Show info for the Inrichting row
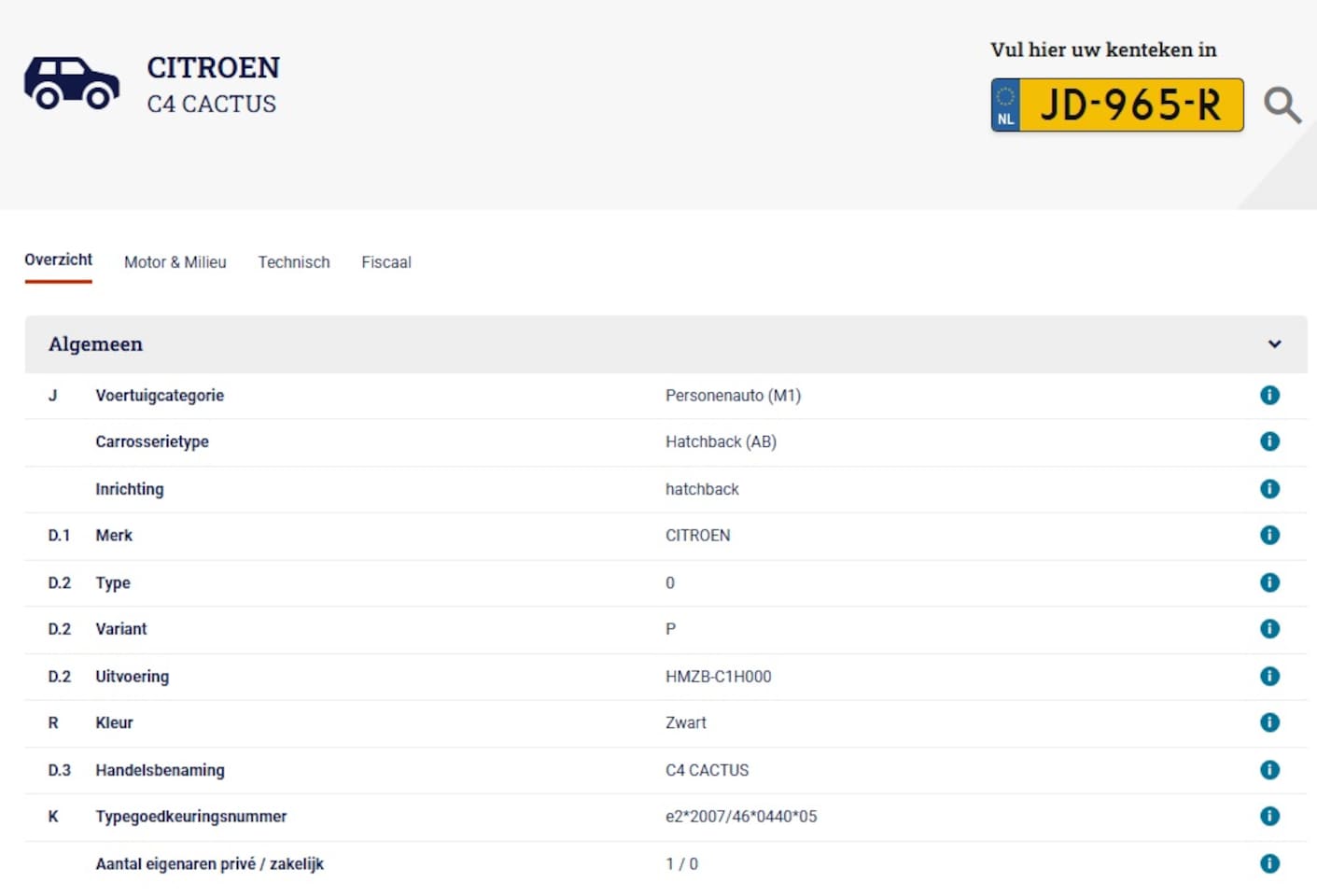Image resolution: width=1317 pixels, height=896 pixels. pyautogui.click(x=1269, y=488)
